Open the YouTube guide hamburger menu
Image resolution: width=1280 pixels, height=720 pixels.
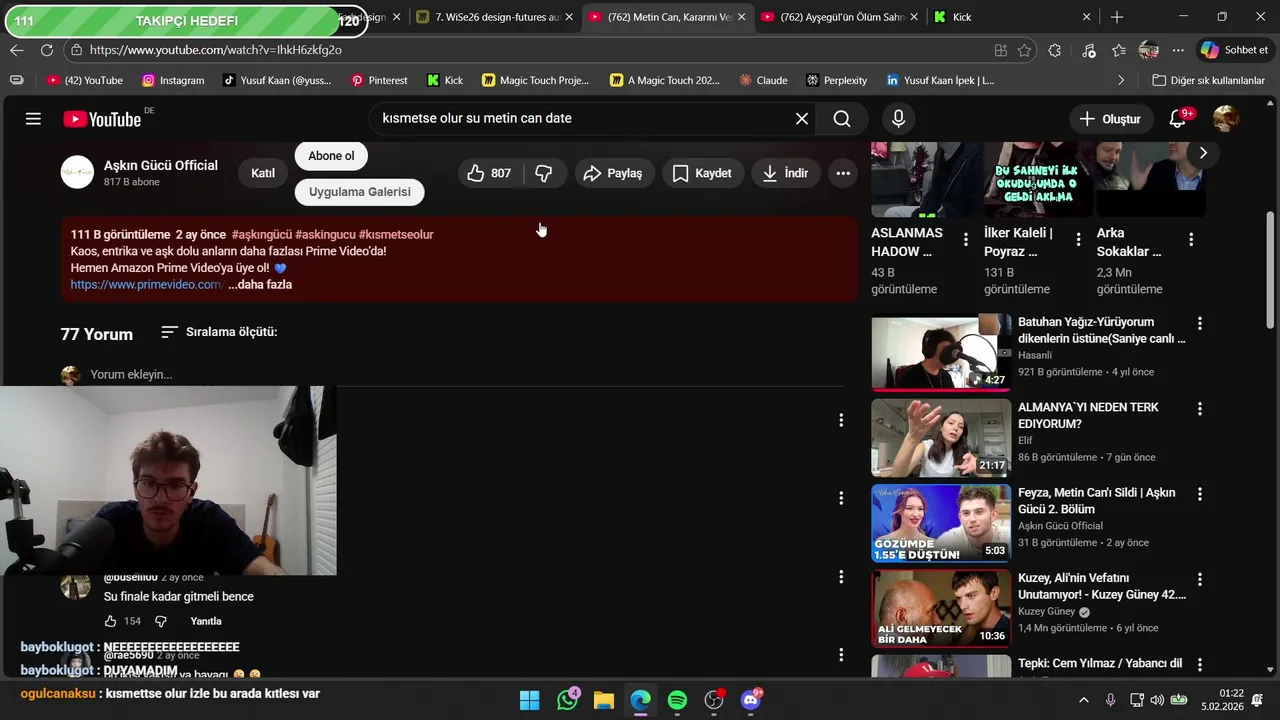[33, 119]
